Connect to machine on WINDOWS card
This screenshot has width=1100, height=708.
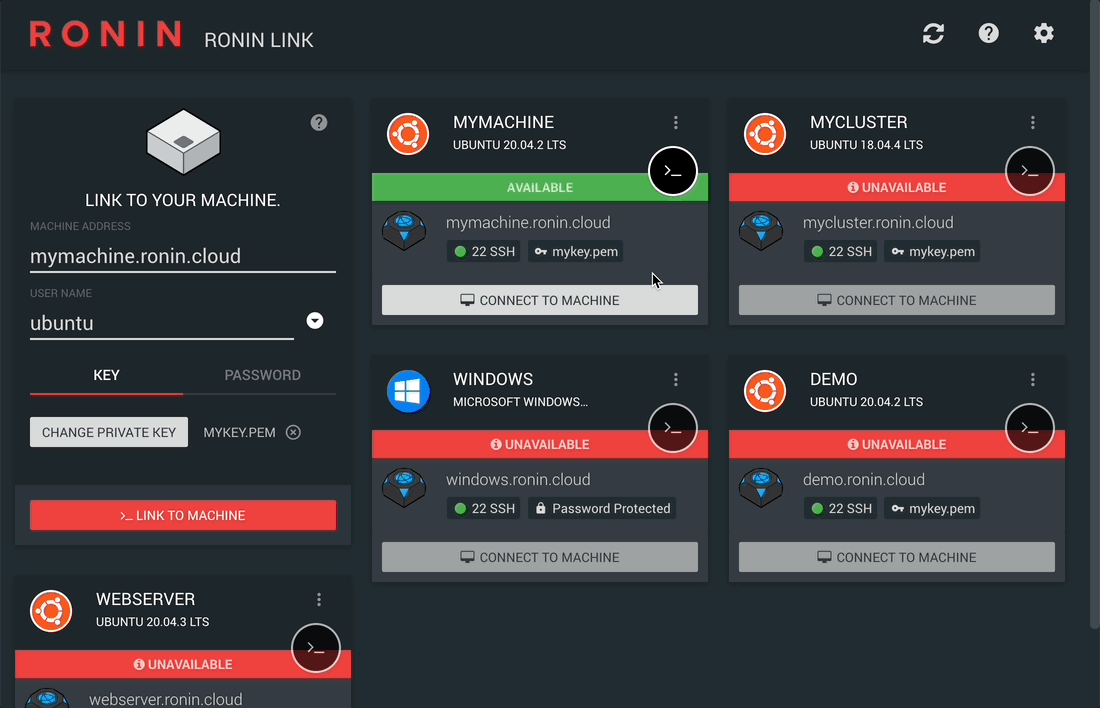(539, 557)
